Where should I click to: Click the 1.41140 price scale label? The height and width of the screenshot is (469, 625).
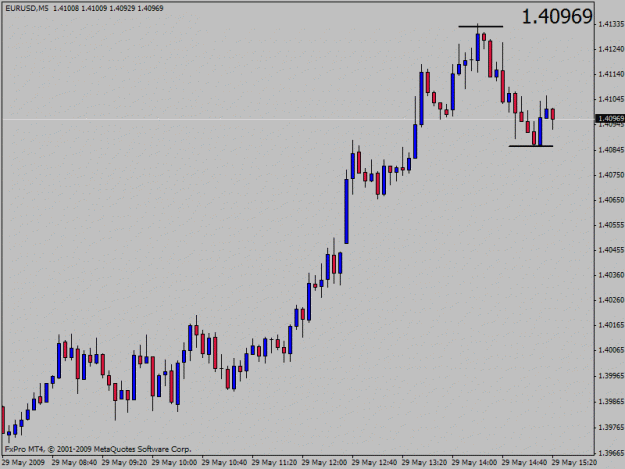(x=611, y=74)
